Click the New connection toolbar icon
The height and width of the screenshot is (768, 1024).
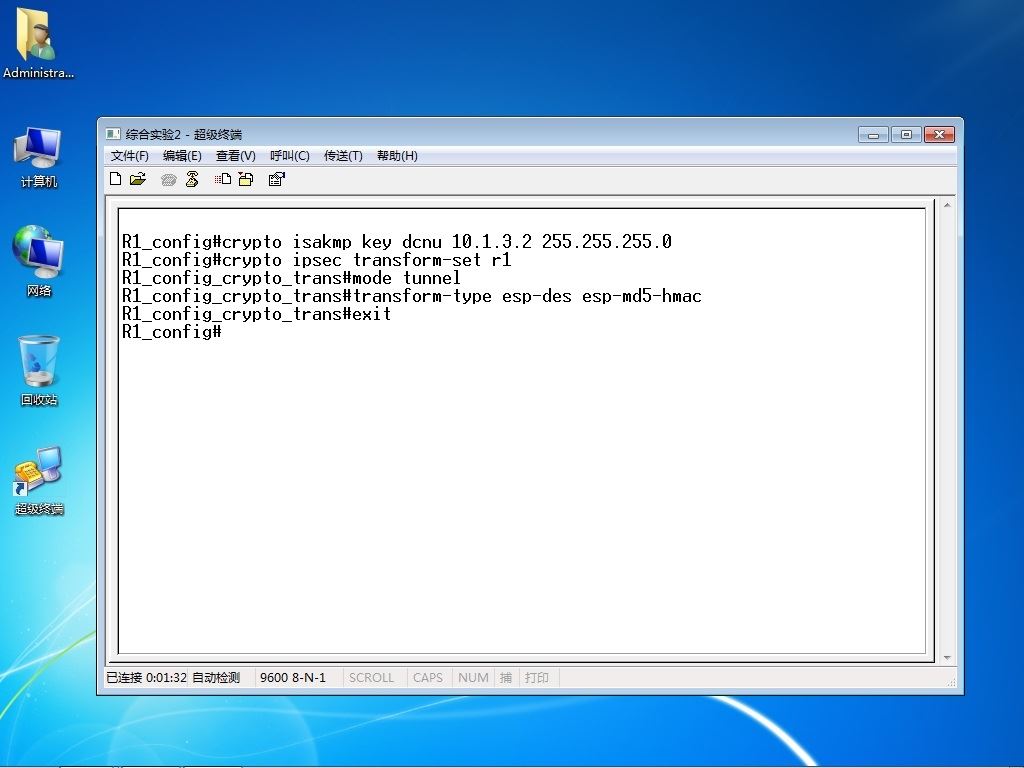coord(116,179)
